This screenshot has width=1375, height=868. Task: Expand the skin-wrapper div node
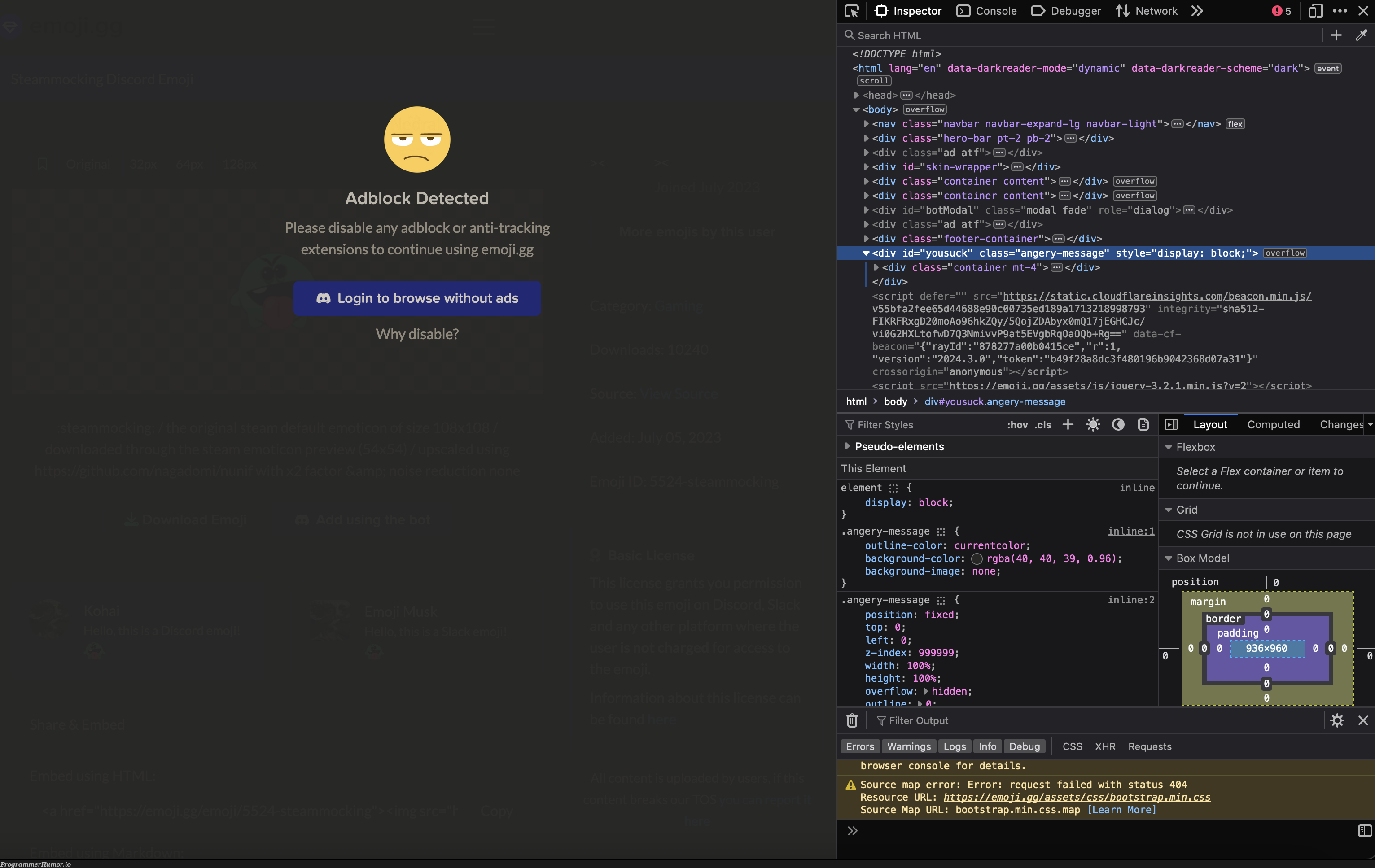(866, 166)
